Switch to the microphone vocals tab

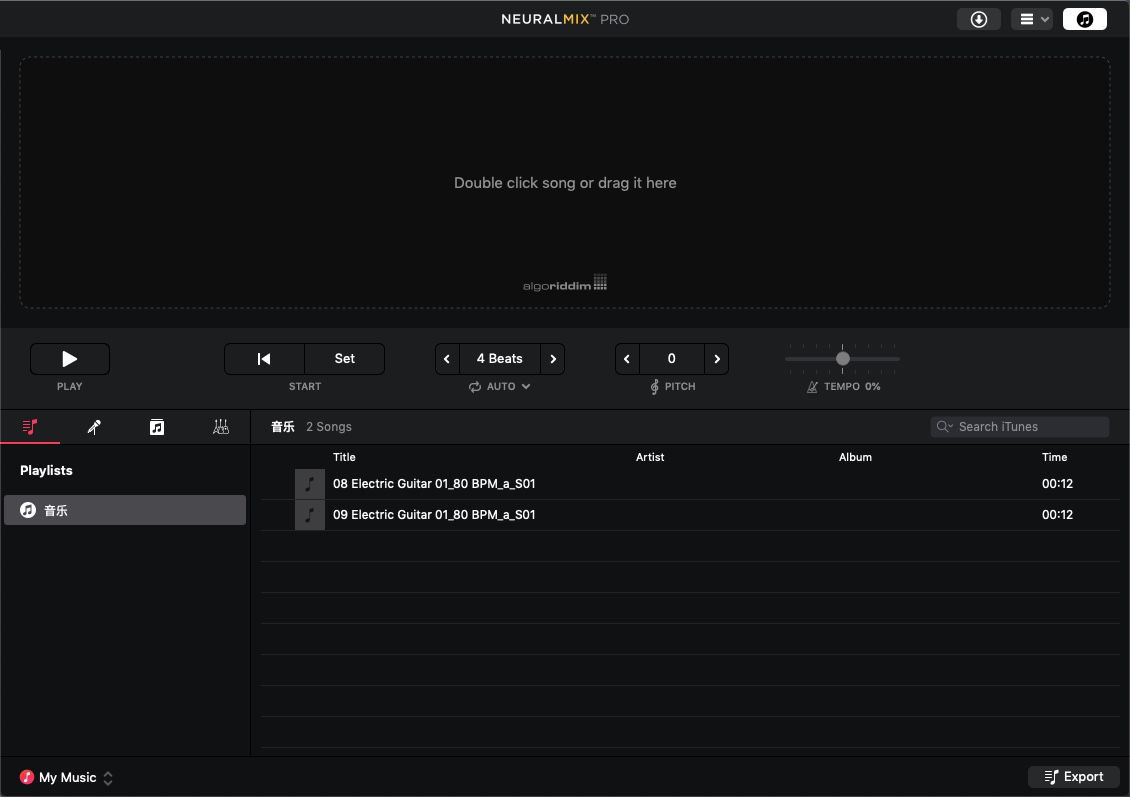(x=94, y=427)
